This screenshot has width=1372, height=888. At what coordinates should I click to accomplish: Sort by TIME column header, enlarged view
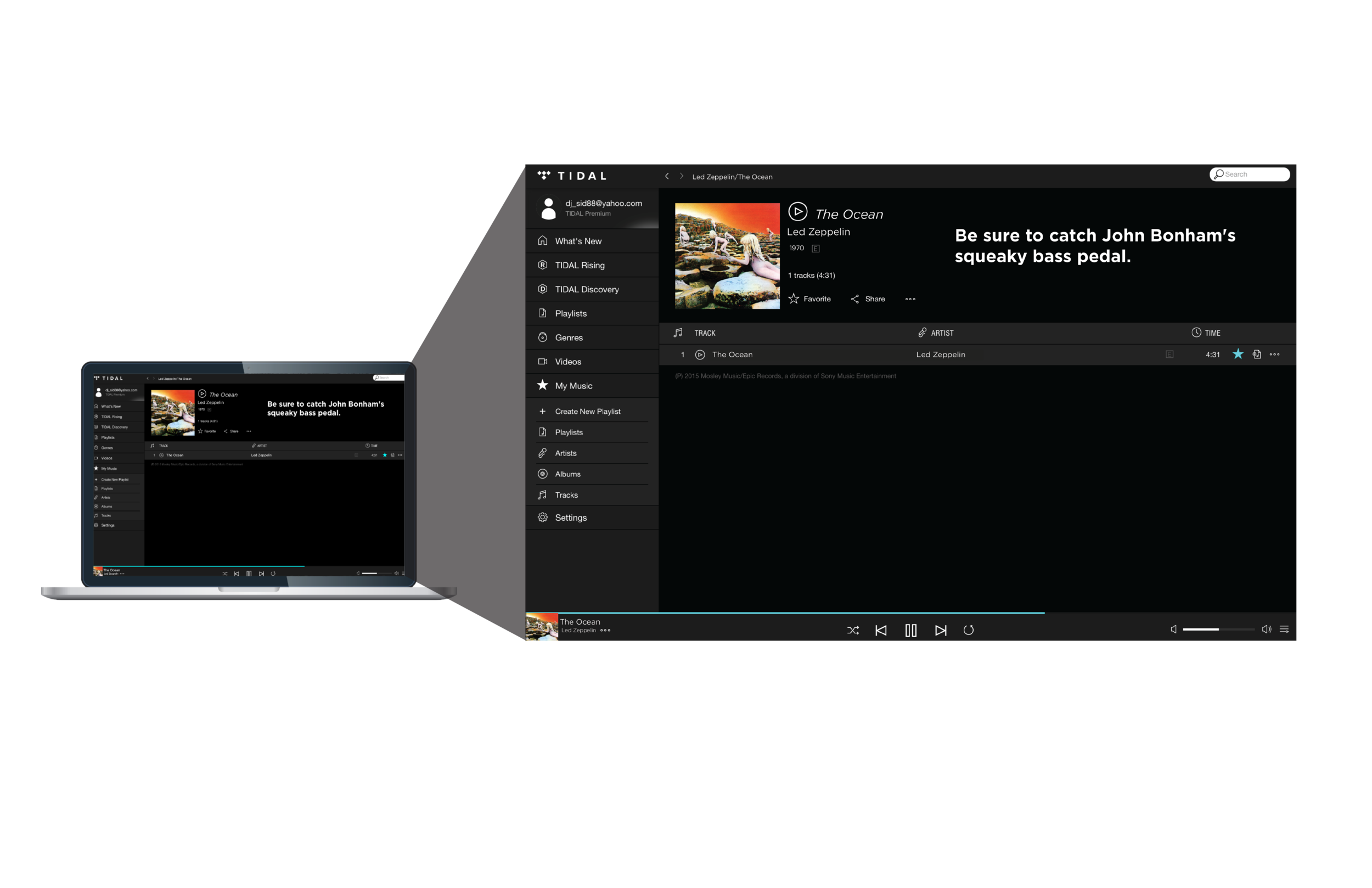click(1212, 333)
